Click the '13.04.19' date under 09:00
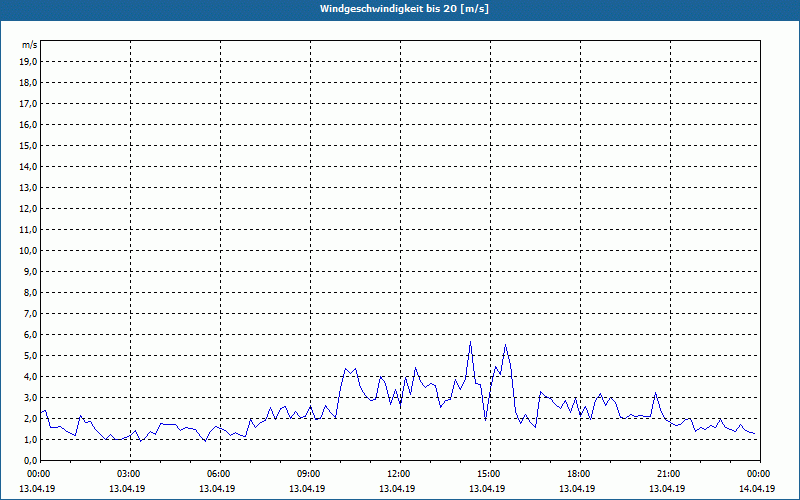The height and width of the screenshot is (500, 800). tap(307, 489)
